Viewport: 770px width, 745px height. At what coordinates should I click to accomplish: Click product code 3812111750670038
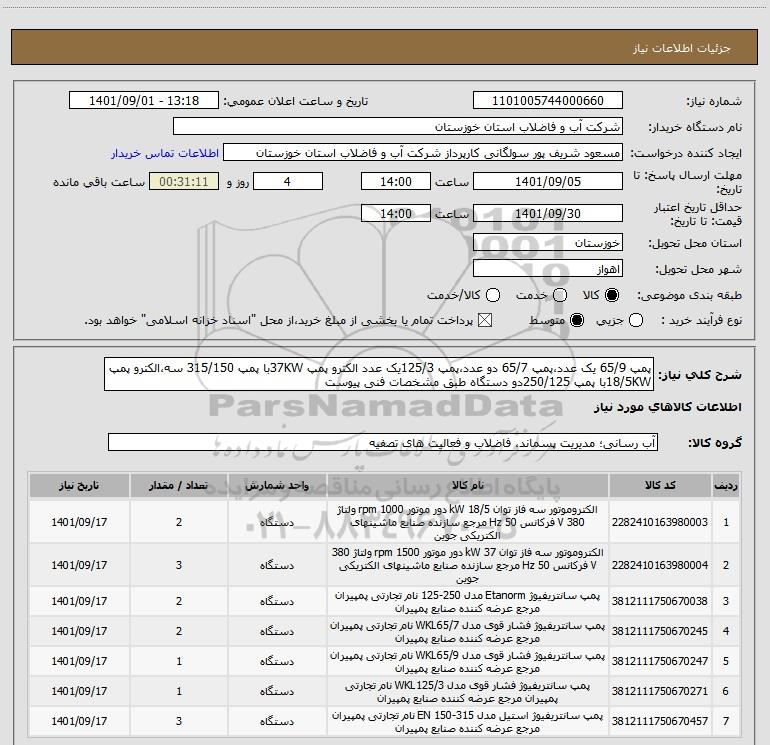[660, 601]
